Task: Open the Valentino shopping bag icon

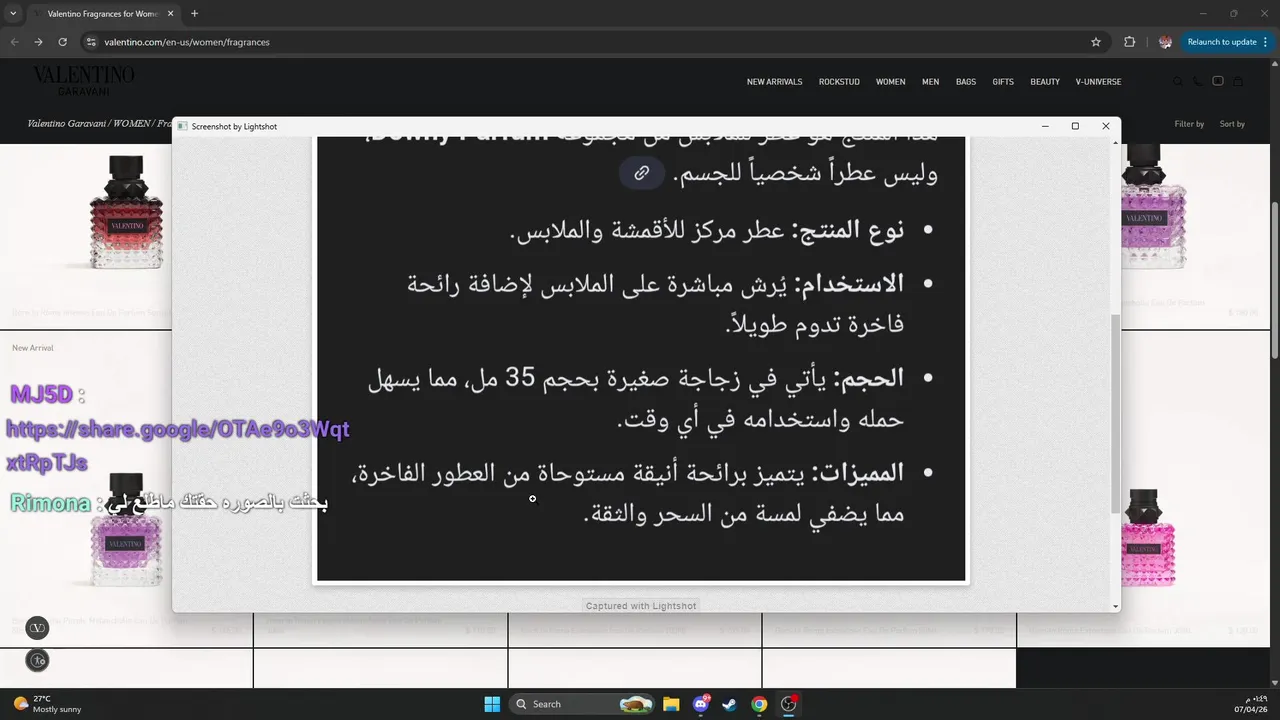Action: coord(1238,82)
